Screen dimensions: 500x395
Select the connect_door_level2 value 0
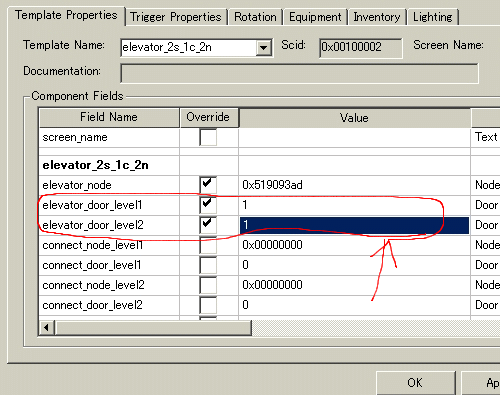click(x=354, y=305)
